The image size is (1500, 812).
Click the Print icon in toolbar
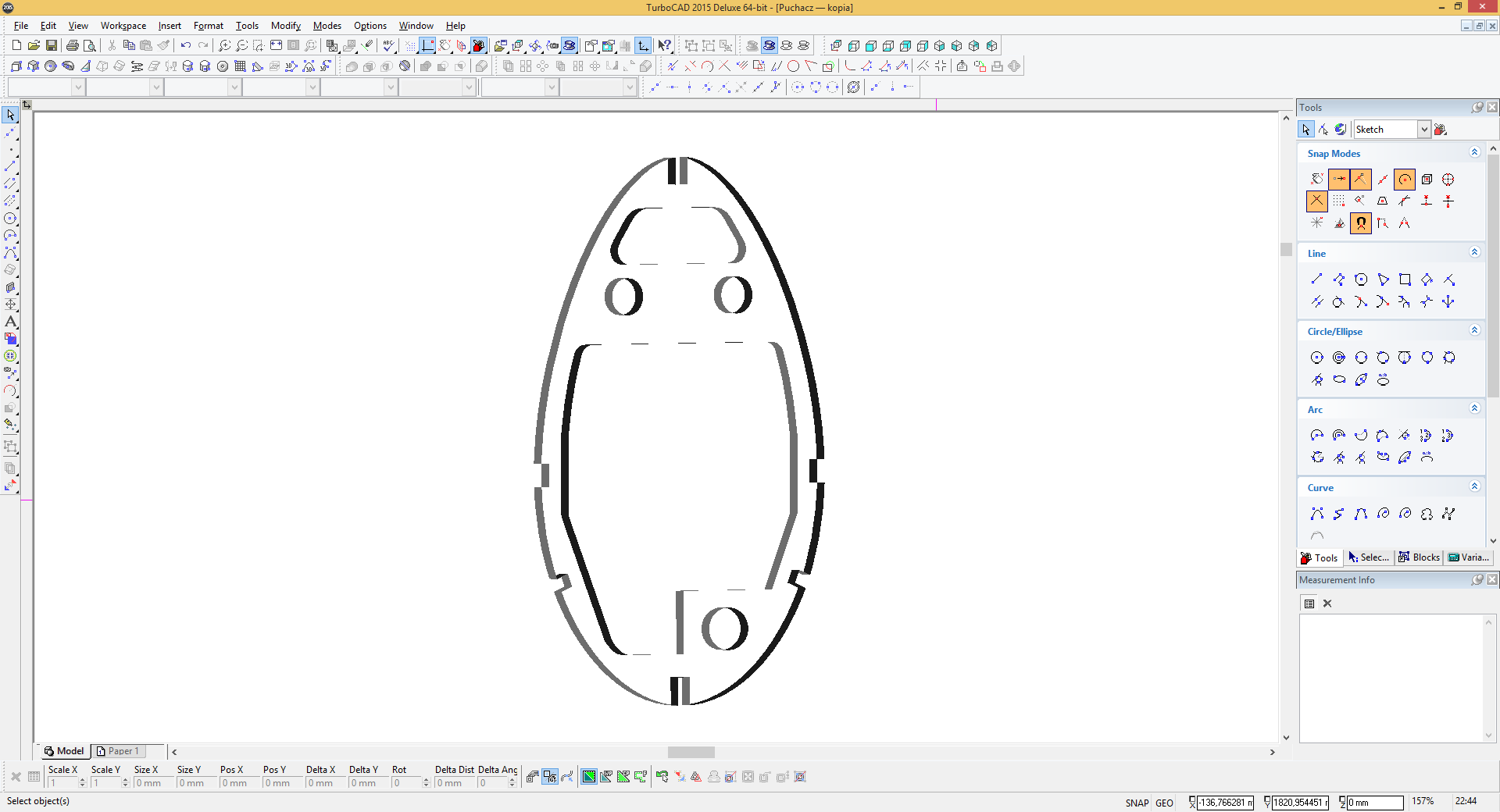[x=73, y=46]
